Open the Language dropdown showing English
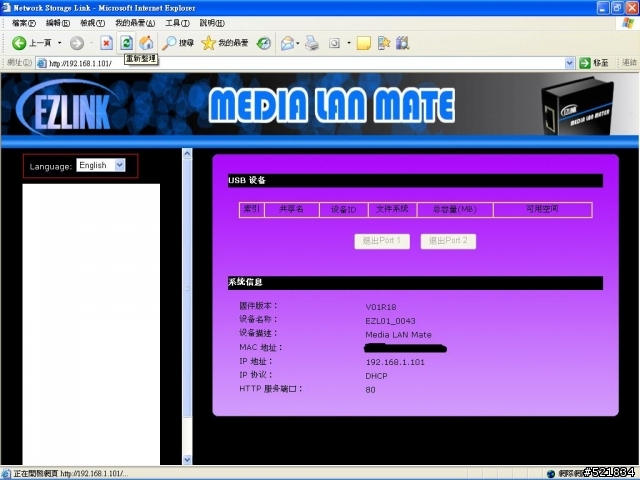This screenshot has height=480, width=640. (x=101, y=165)
